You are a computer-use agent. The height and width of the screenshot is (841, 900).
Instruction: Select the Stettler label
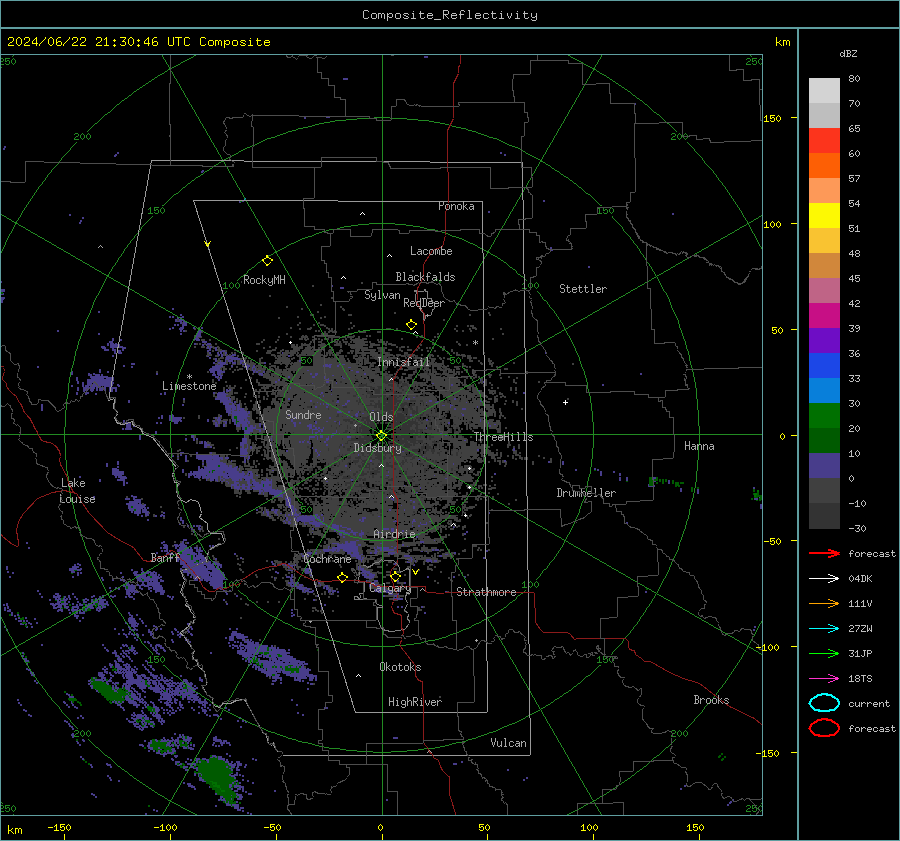[583, 289]
